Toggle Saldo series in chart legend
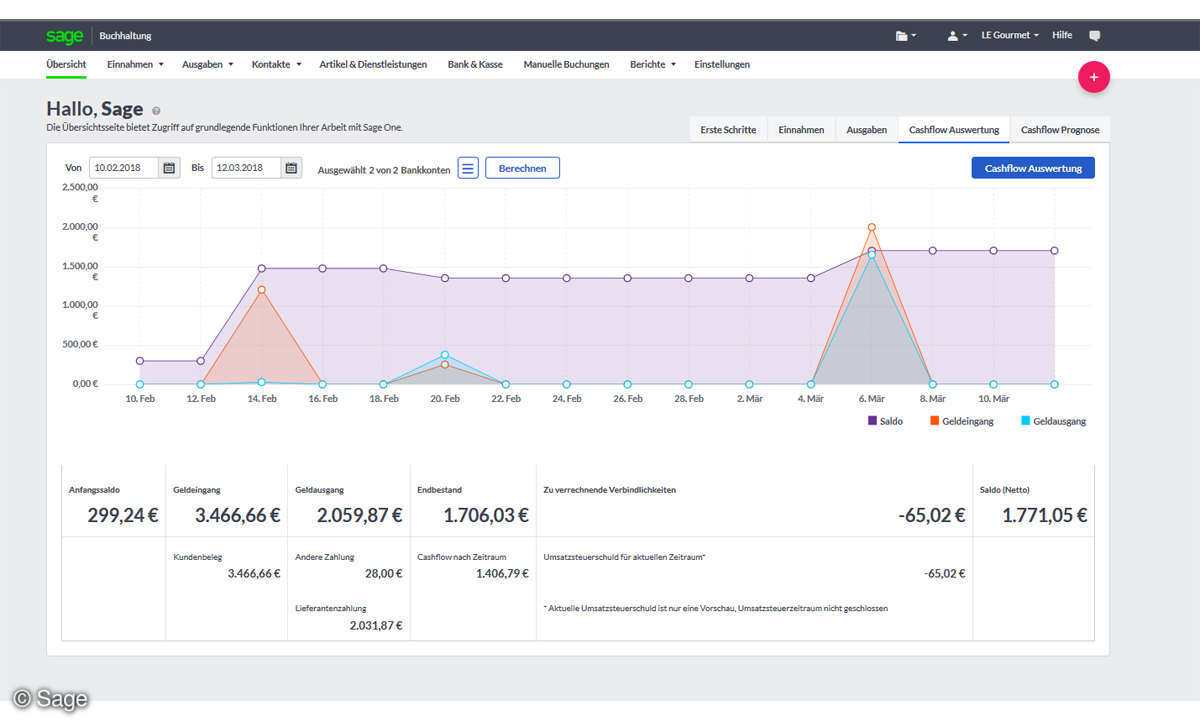 pos(885,421)
